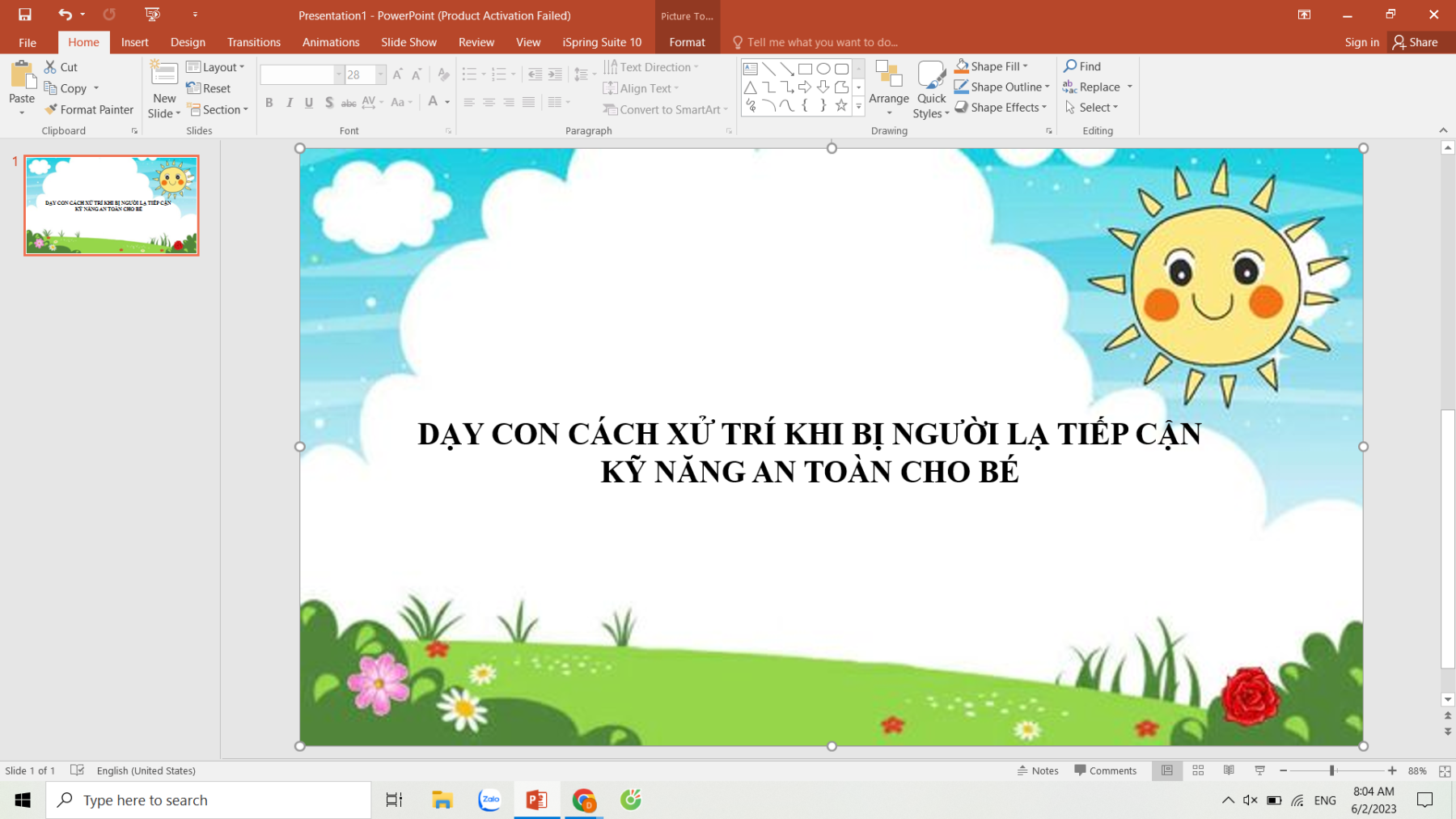Open the Shape Fill dropdown arrow
Screen dimensions: 1456x819
coord(1026,66)
